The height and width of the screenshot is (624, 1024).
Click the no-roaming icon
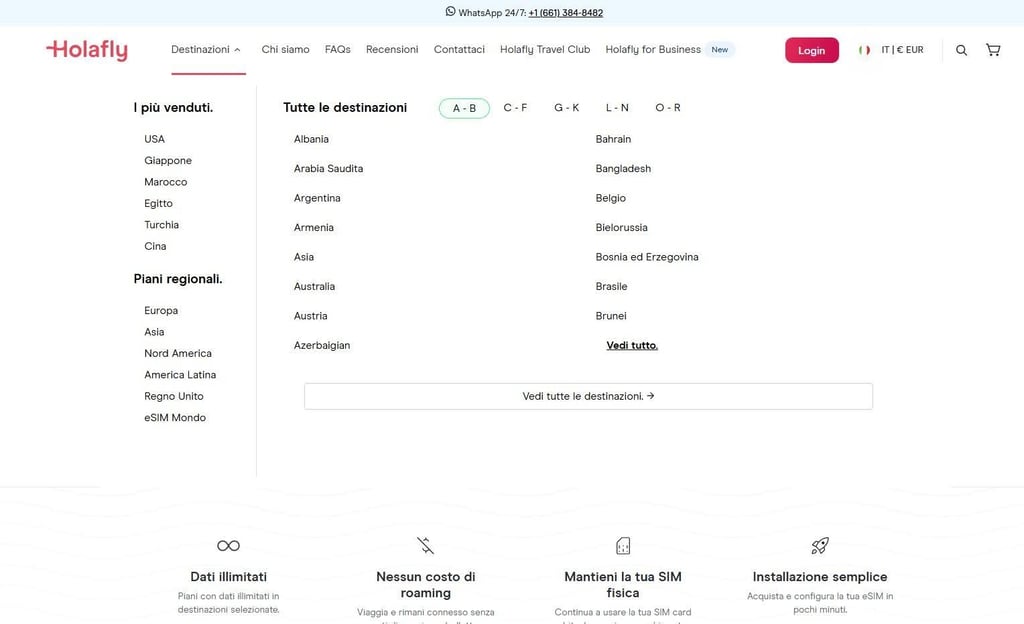click(426, 546)
